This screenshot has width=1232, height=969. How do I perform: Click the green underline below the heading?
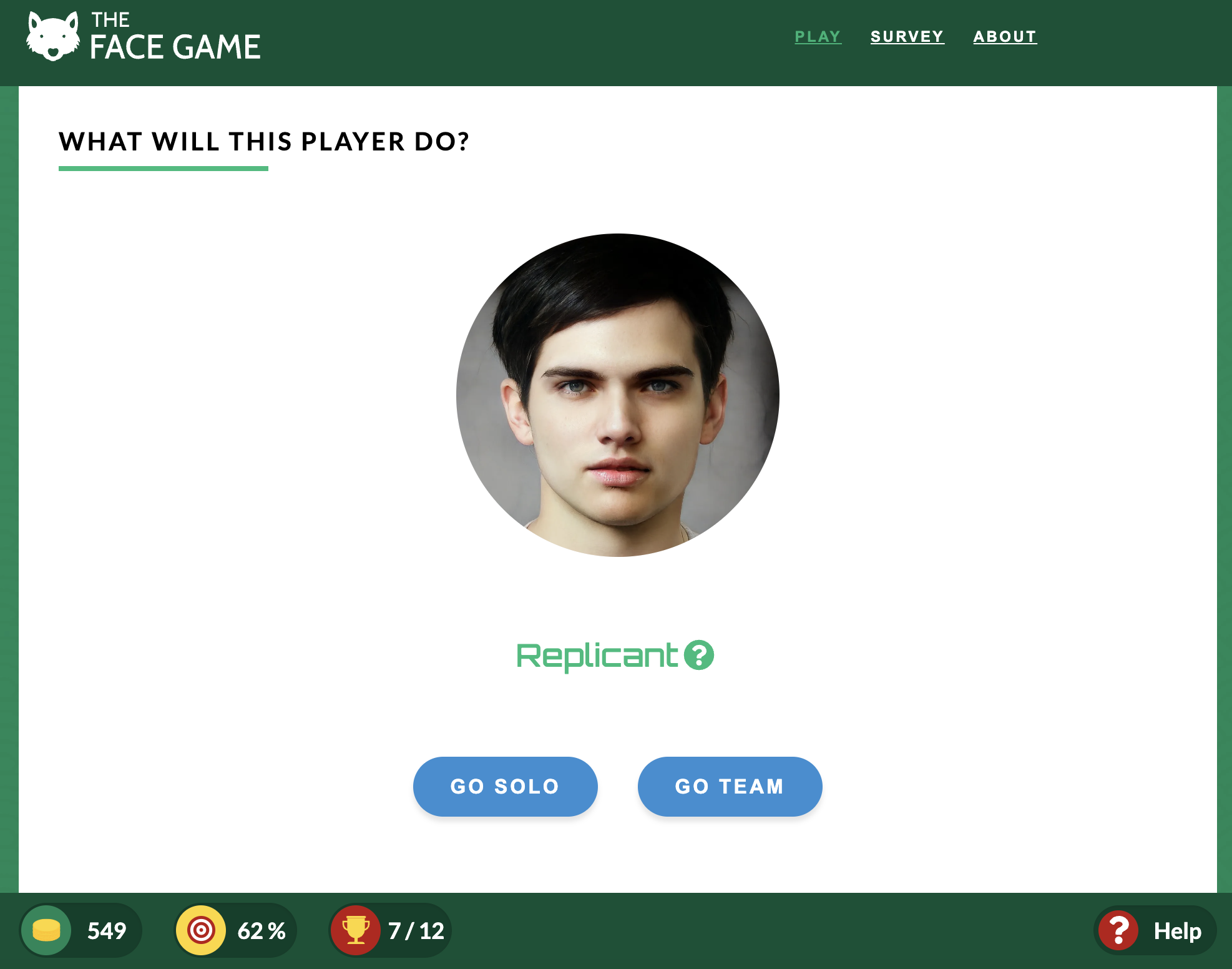[164, 169]
